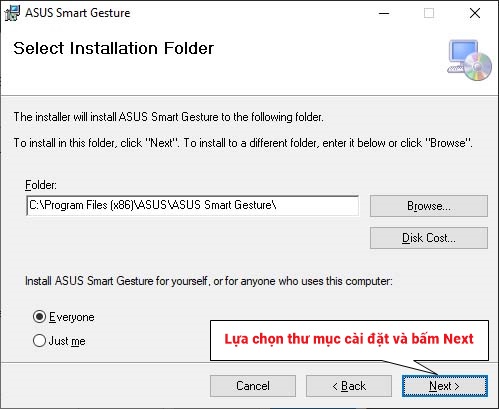This screenshot has width=499, height=409.
Task: Click the ASUS Smart Gesture installer title bar icon
Action: click(12, 13)
